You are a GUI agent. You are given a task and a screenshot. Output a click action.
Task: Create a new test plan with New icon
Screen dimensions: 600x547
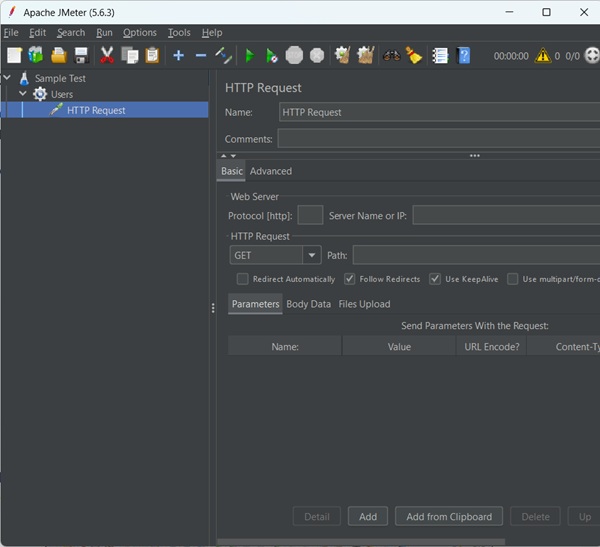14,56
